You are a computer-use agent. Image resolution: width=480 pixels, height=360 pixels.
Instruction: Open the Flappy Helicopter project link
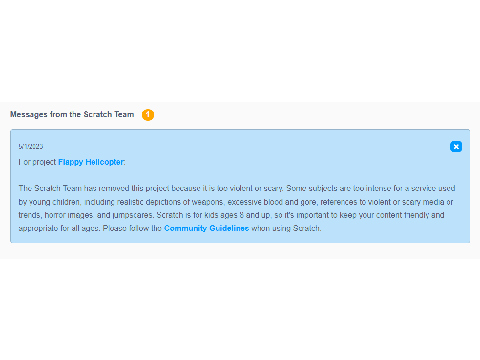91,162
